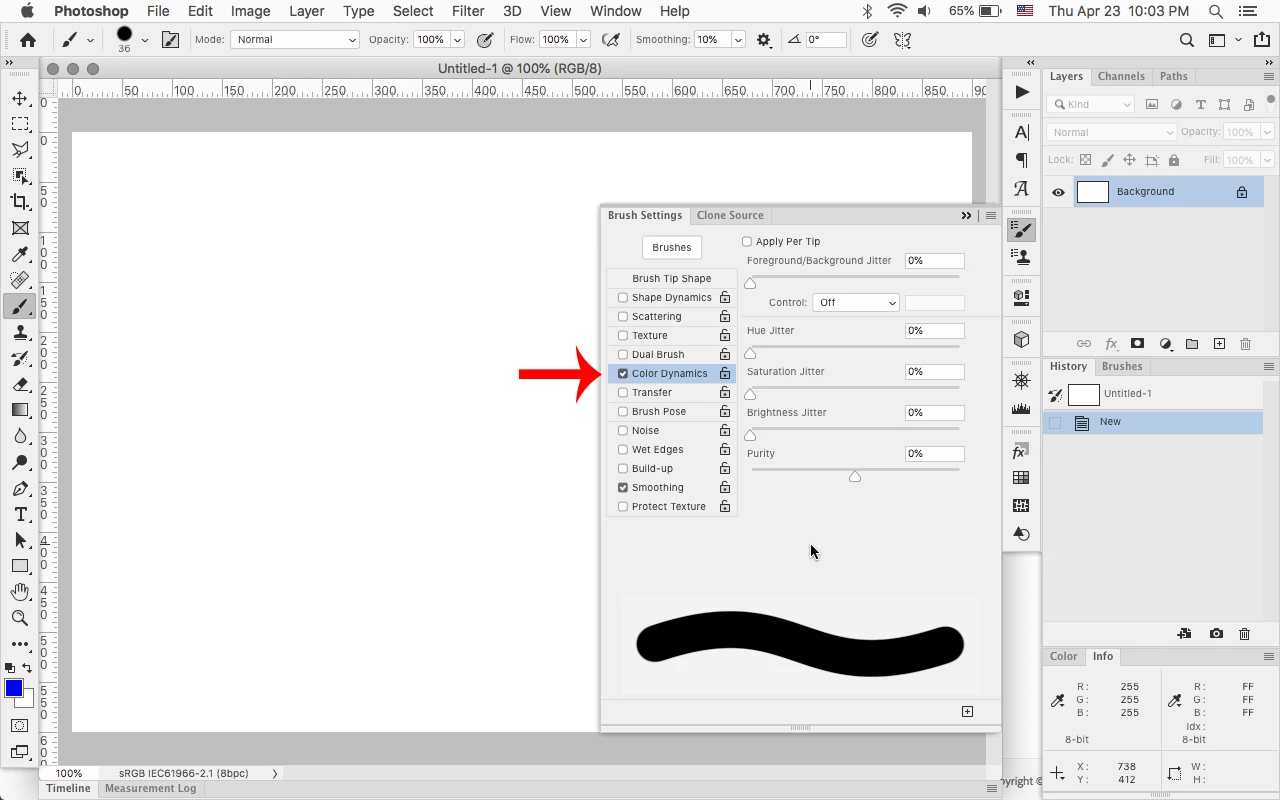Select the Lasso tool
Viewport: 1280px width, 800px height.
pos(20,150)
